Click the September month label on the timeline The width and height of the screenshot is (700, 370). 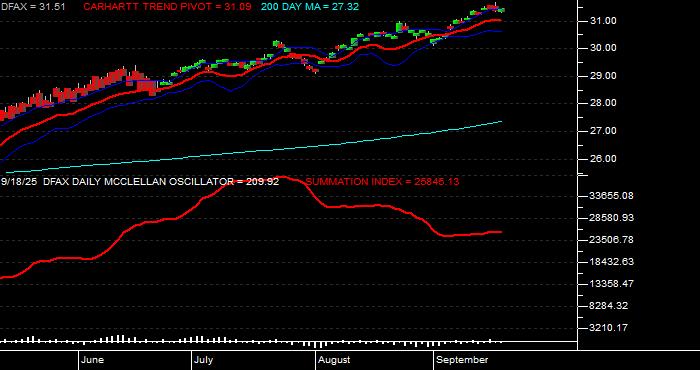point(462,360)
